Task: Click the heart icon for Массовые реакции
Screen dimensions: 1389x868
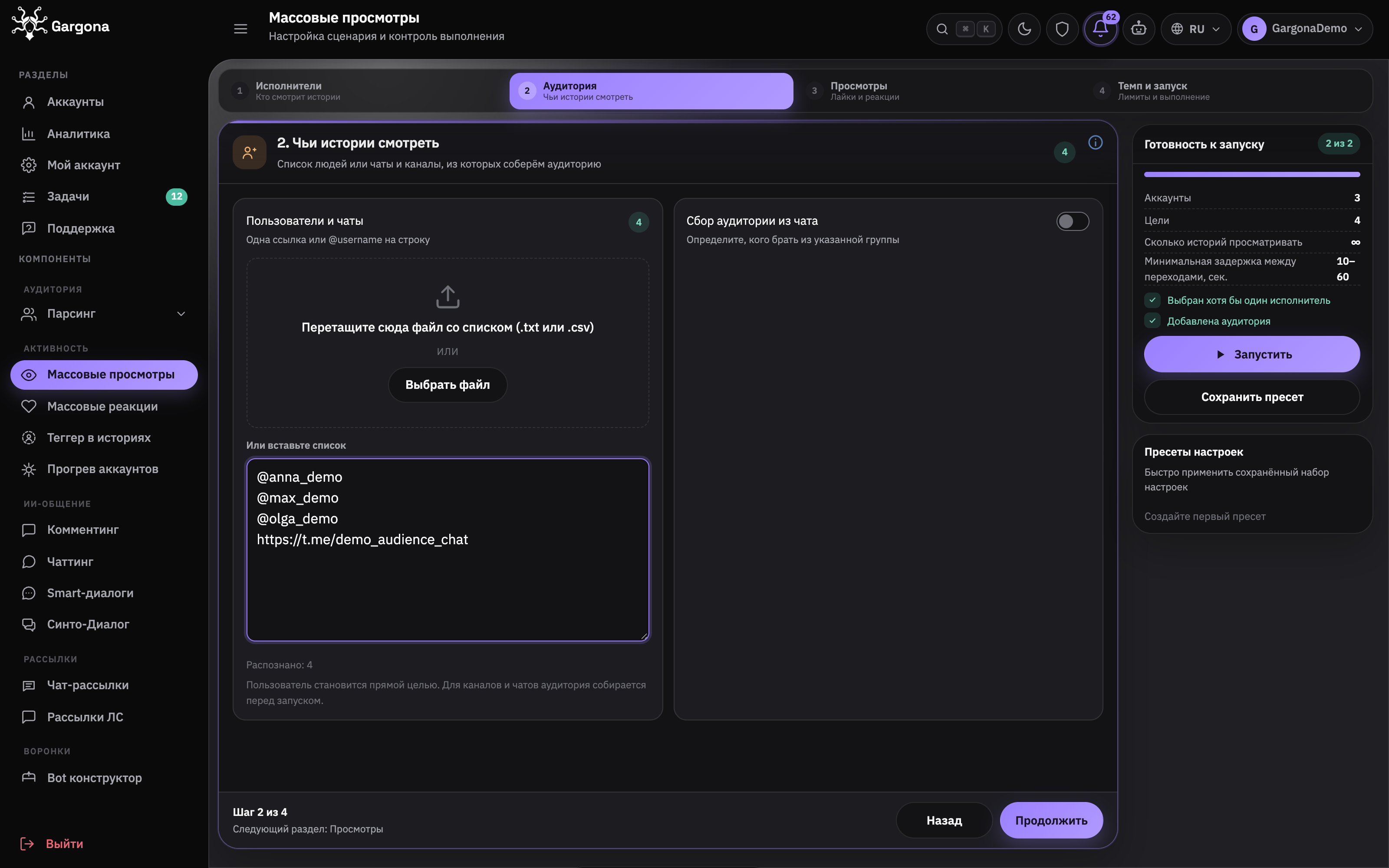Action: (29, 407)
